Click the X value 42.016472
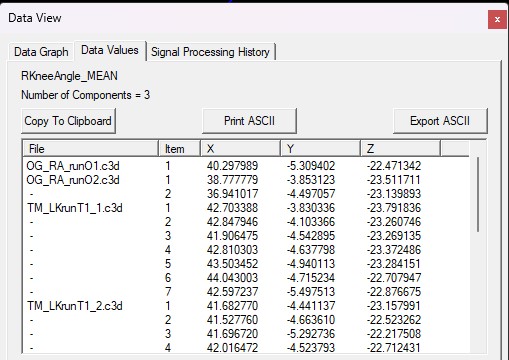Image resolution: width=509 pixels, height=360 pixels. click(x=232, y=348)
